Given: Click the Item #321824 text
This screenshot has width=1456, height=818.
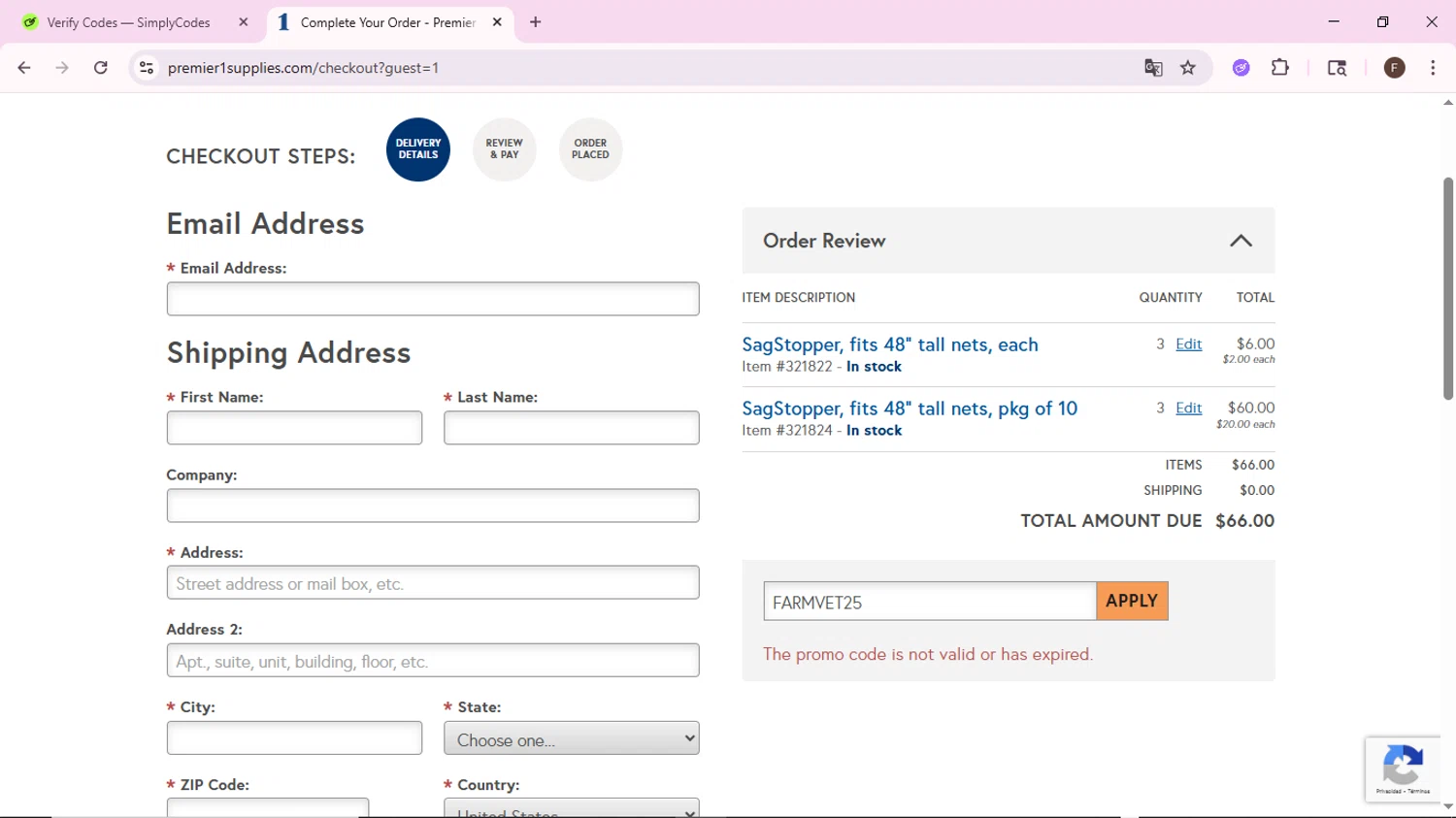Looking at the screenshot, I should pyautogui.click(x=787, y=431).
